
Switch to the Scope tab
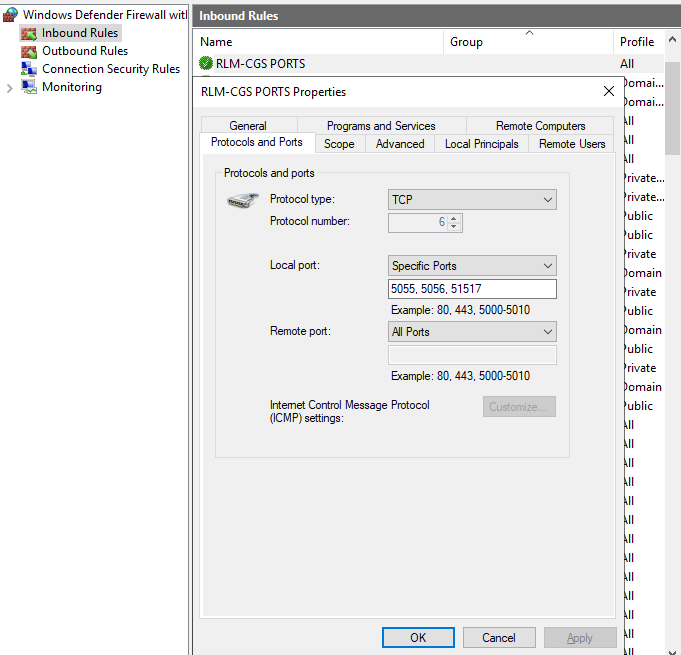(x=339, y=144)
